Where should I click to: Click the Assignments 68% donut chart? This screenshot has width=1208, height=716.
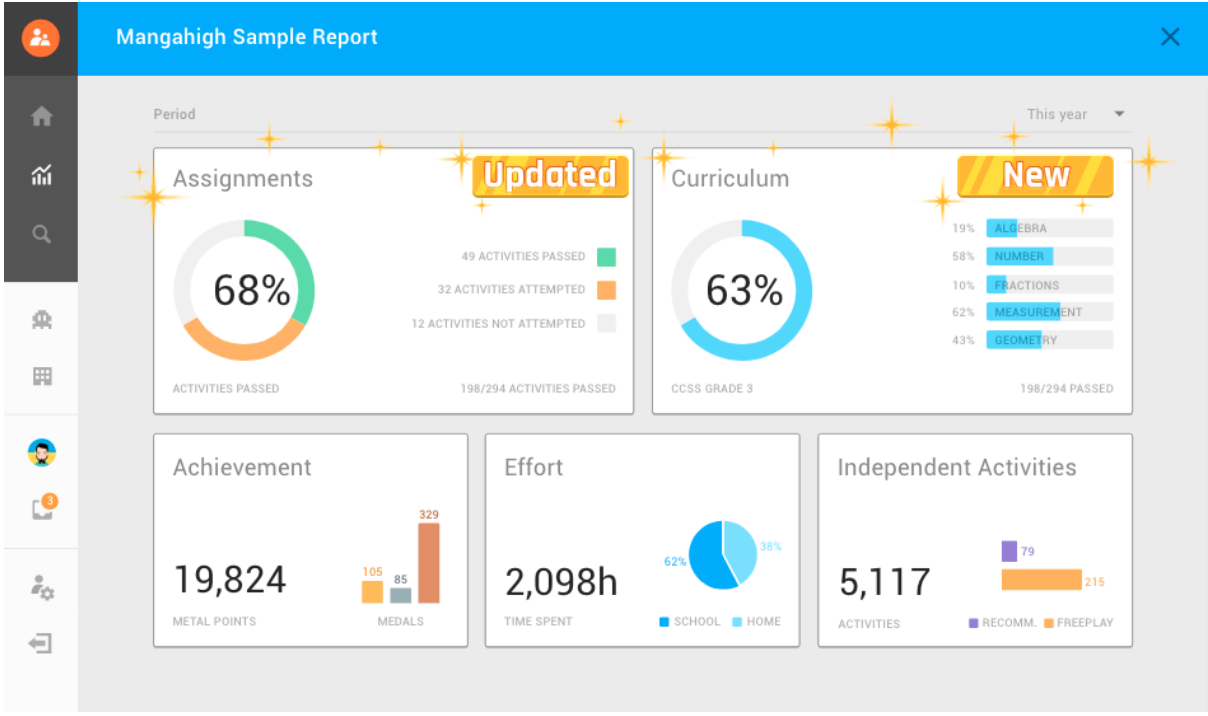[x=244, y=290]
